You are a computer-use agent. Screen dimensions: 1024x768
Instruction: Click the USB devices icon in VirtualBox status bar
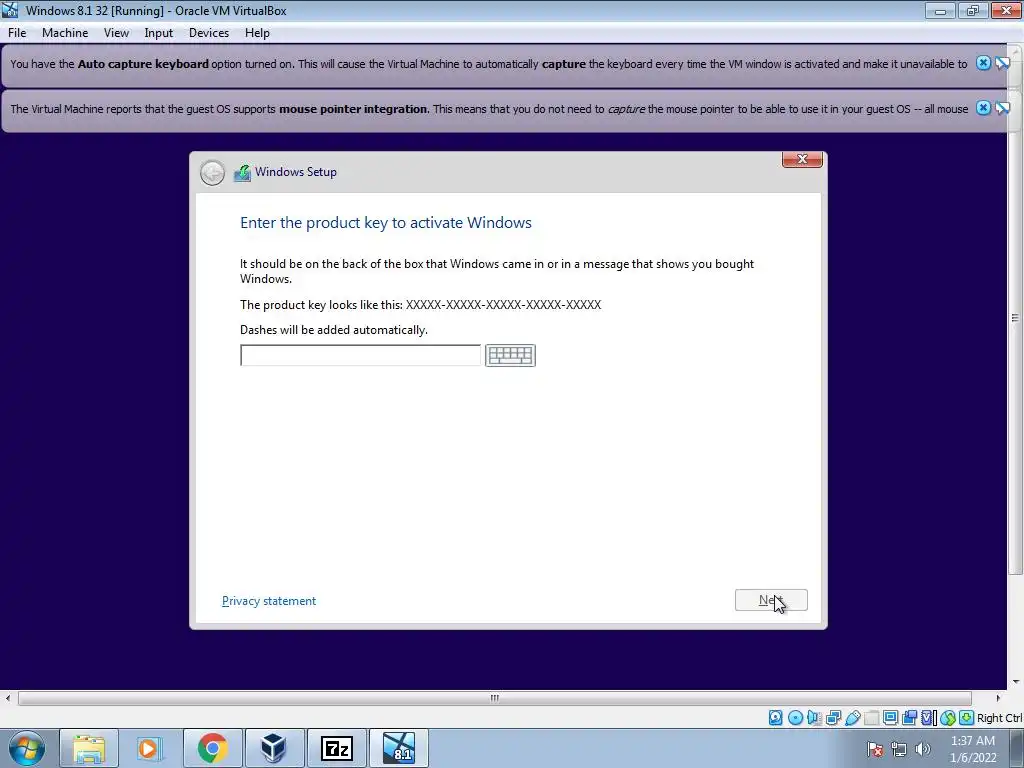(852, 718)
